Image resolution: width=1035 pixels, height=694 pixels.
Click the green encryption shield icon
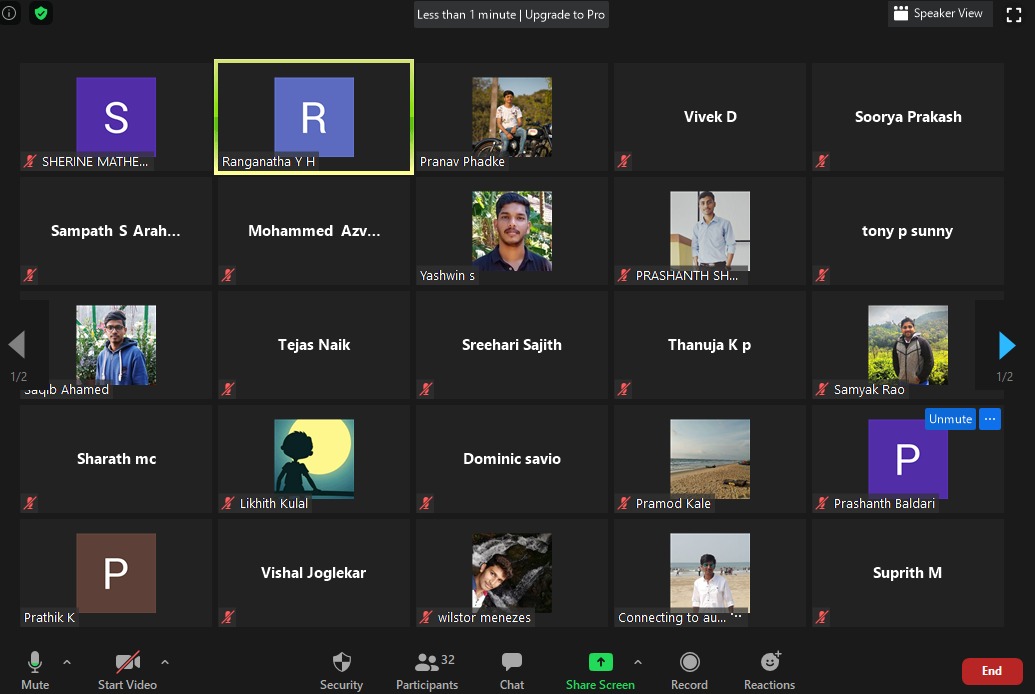coord(41,13)
